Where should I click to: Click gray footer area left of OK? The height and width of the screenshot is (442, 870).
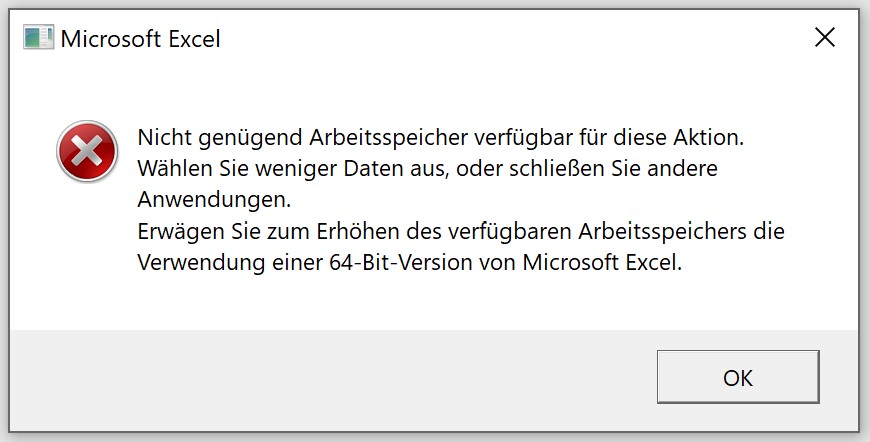coord(333,380)
